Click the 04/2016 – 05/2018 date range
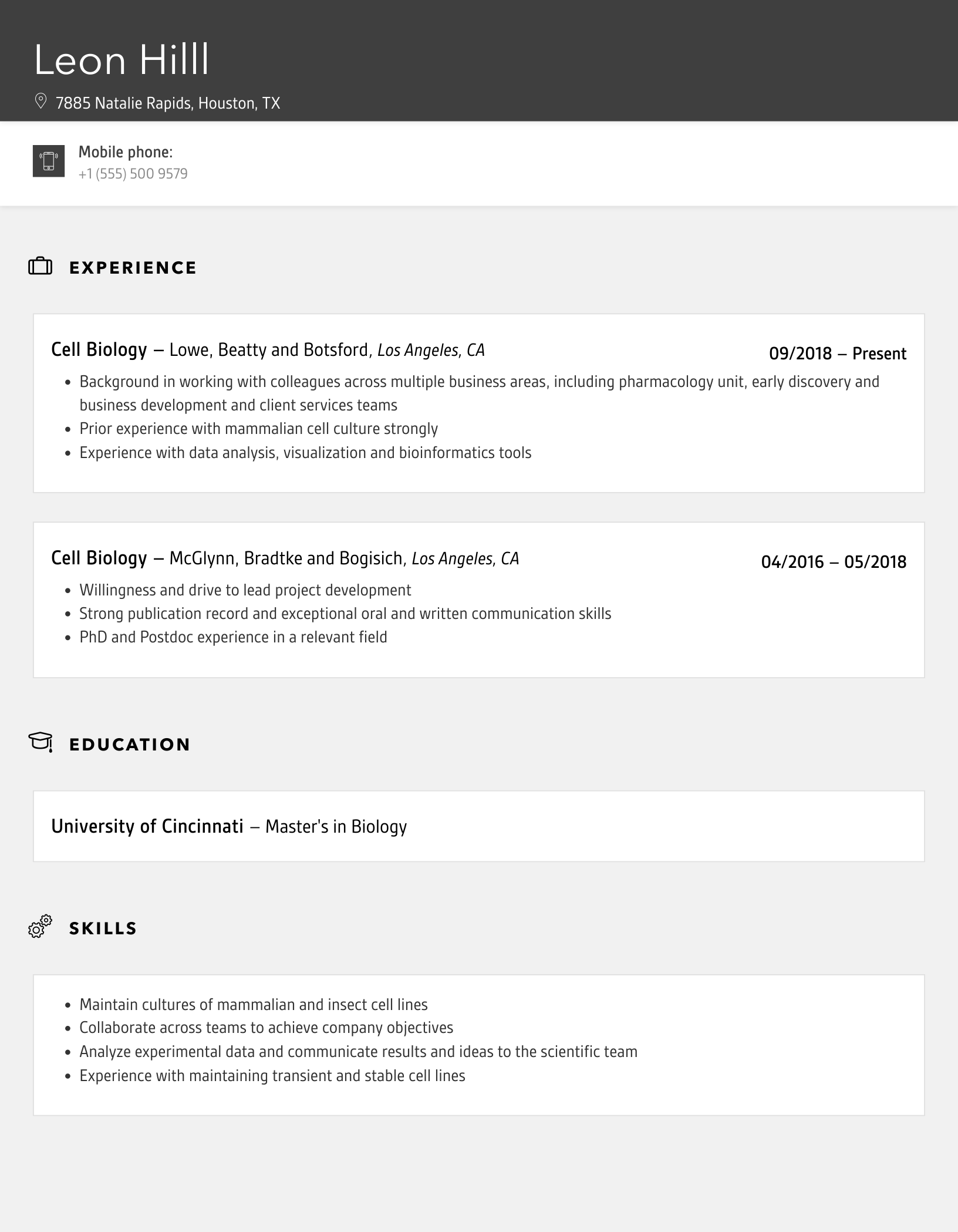Viewport: 958px width, 1232px height. coord(834,562)
